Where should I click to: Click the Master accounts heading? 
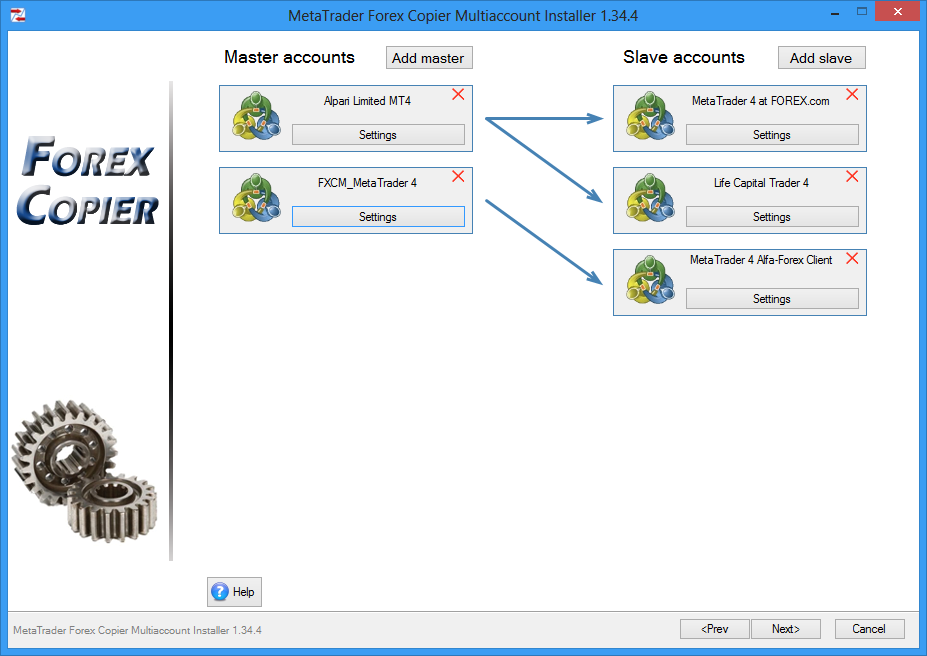point(289,57)
